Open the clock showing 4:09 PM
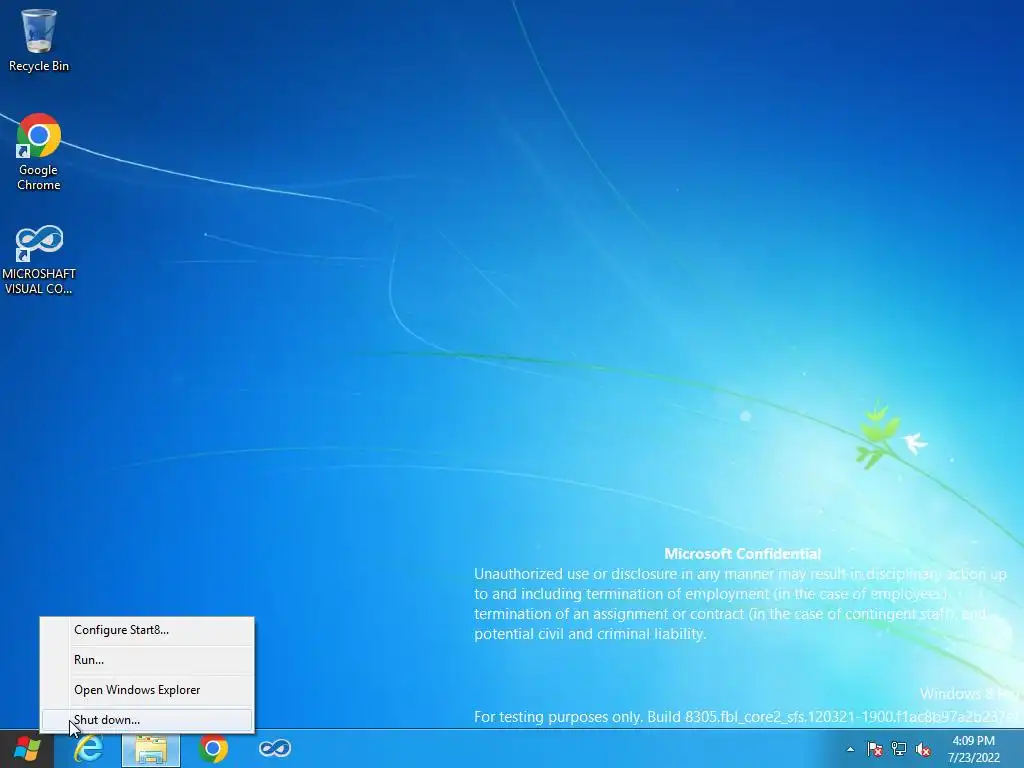The image size is (1024, 768). (973, 749)
